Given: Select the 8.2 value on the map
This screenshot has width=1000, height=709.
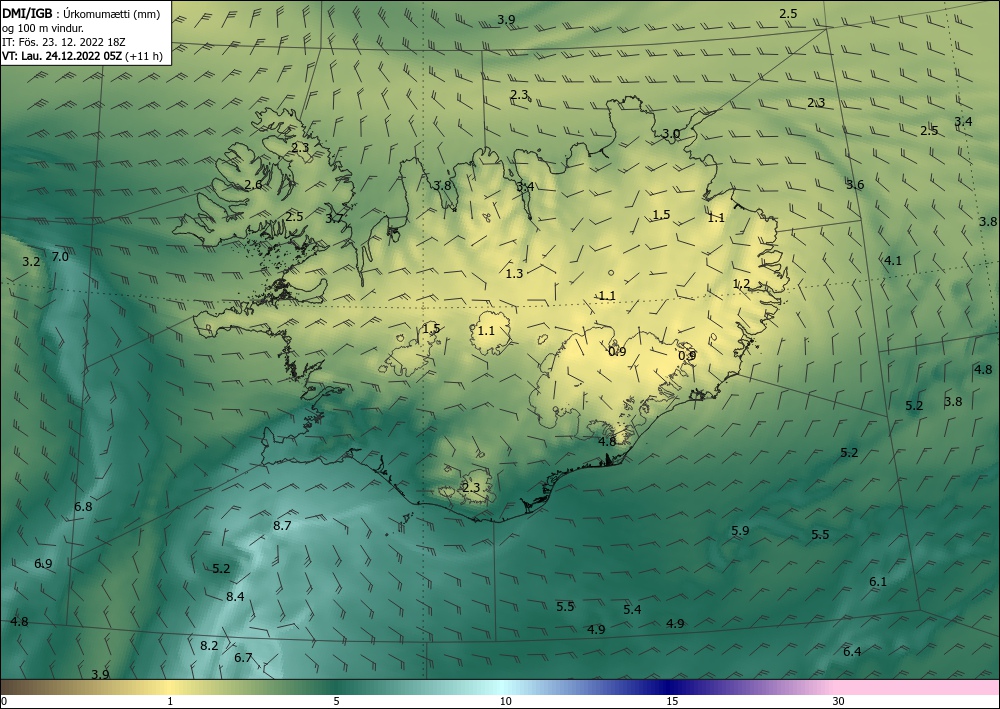Looking at the screenshot, I should point(209,646).
